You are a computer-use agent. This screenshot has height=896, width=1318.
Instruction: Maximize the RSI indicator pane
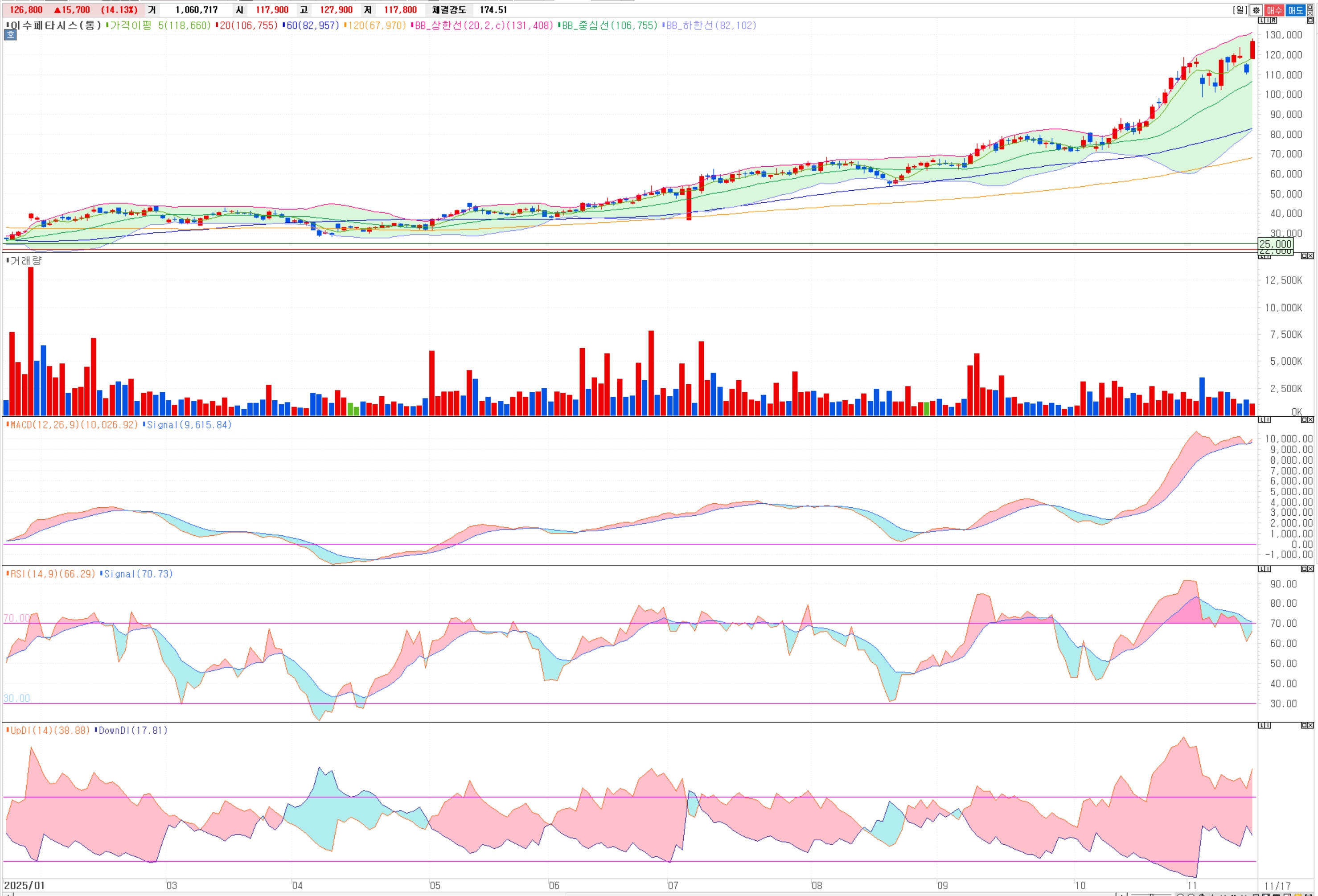pos(1304,569)
